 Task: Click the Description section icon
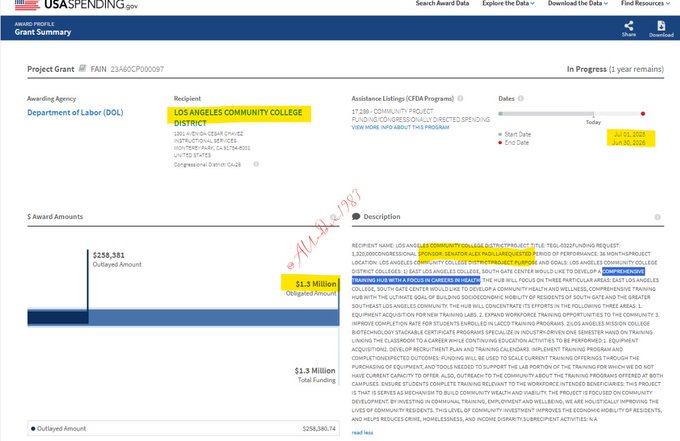pyautogui.click(x=356, y=216)
